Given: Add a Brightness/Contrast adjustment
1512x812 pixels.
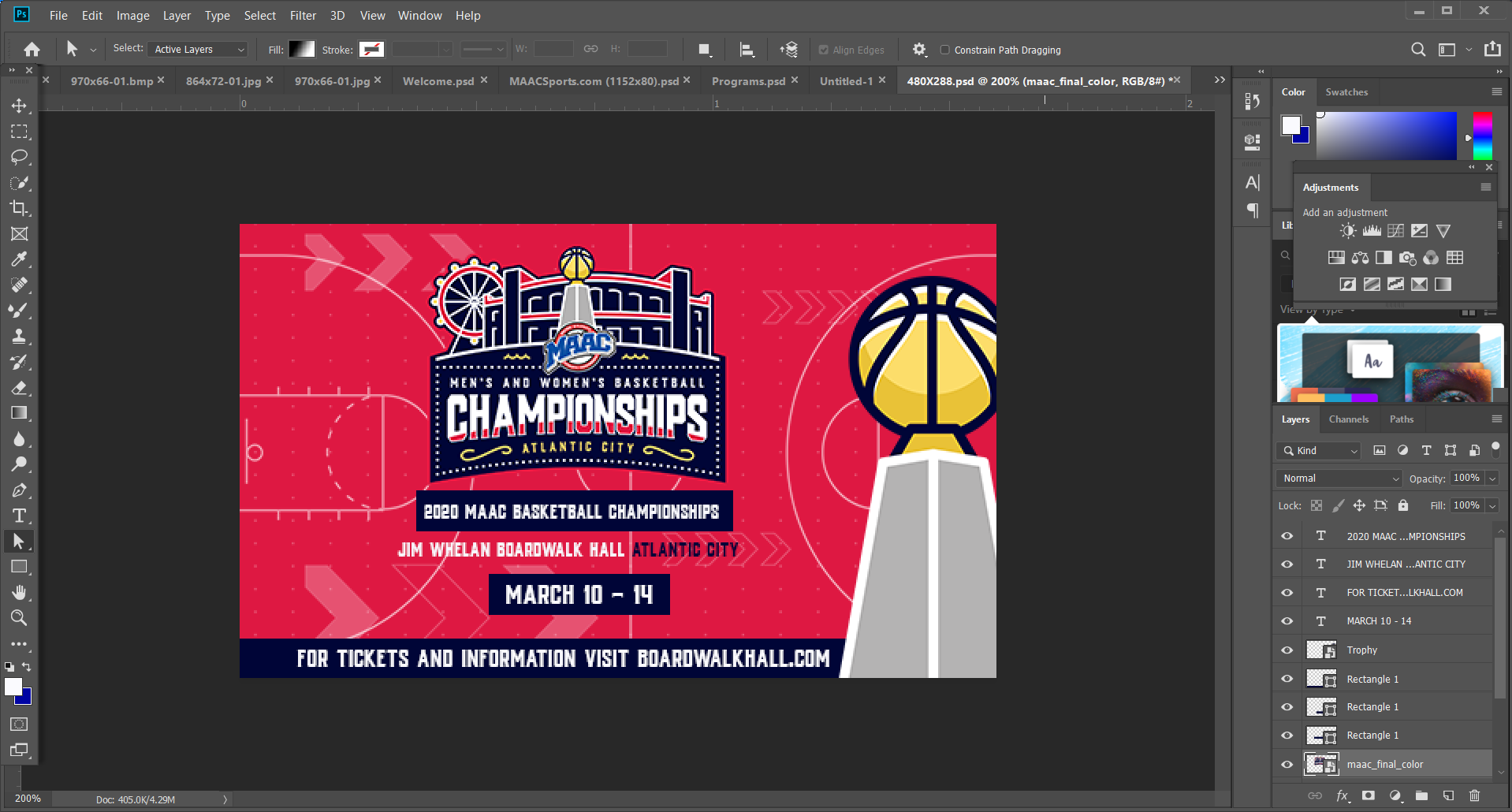Looking at the screenshot, I should [1348, 231].
